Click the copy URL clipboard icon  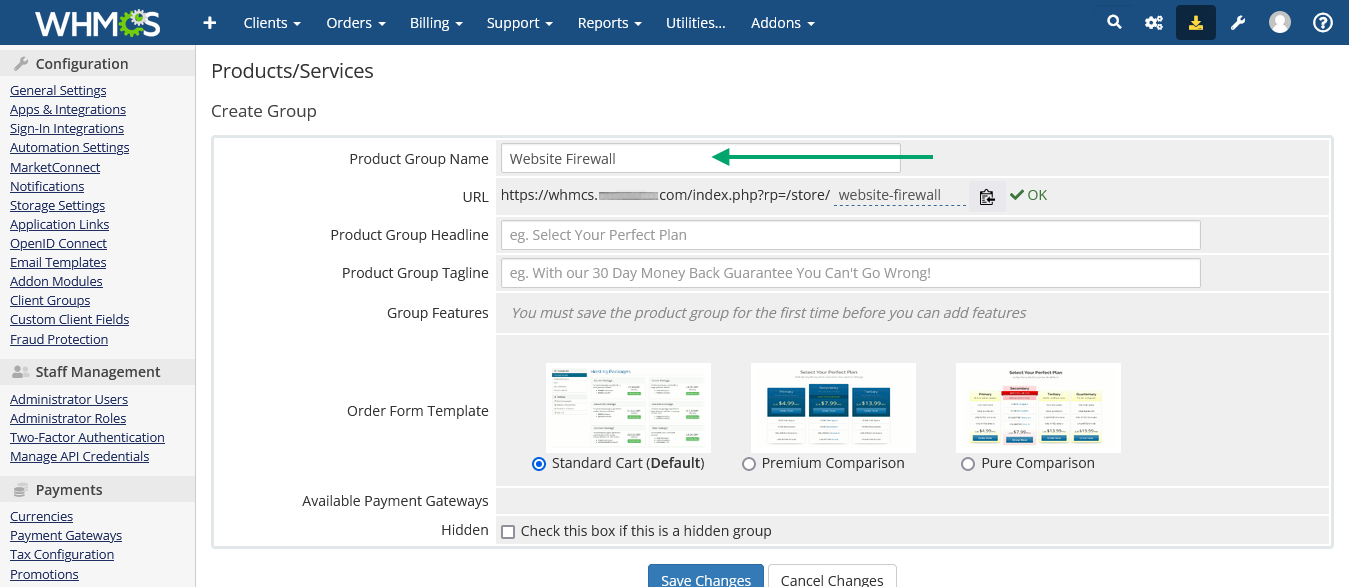(987, 196)
